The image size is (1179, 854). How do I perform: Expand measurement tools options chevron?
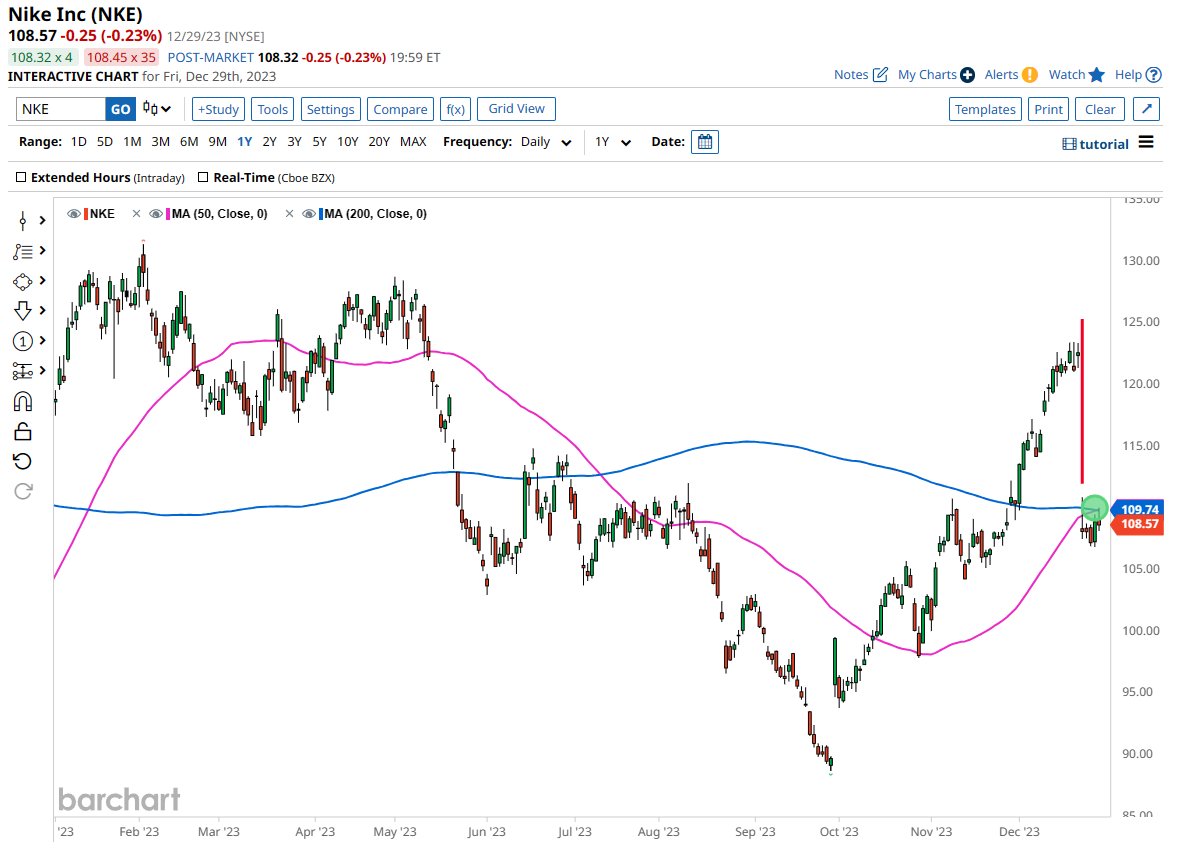point(43,370)
